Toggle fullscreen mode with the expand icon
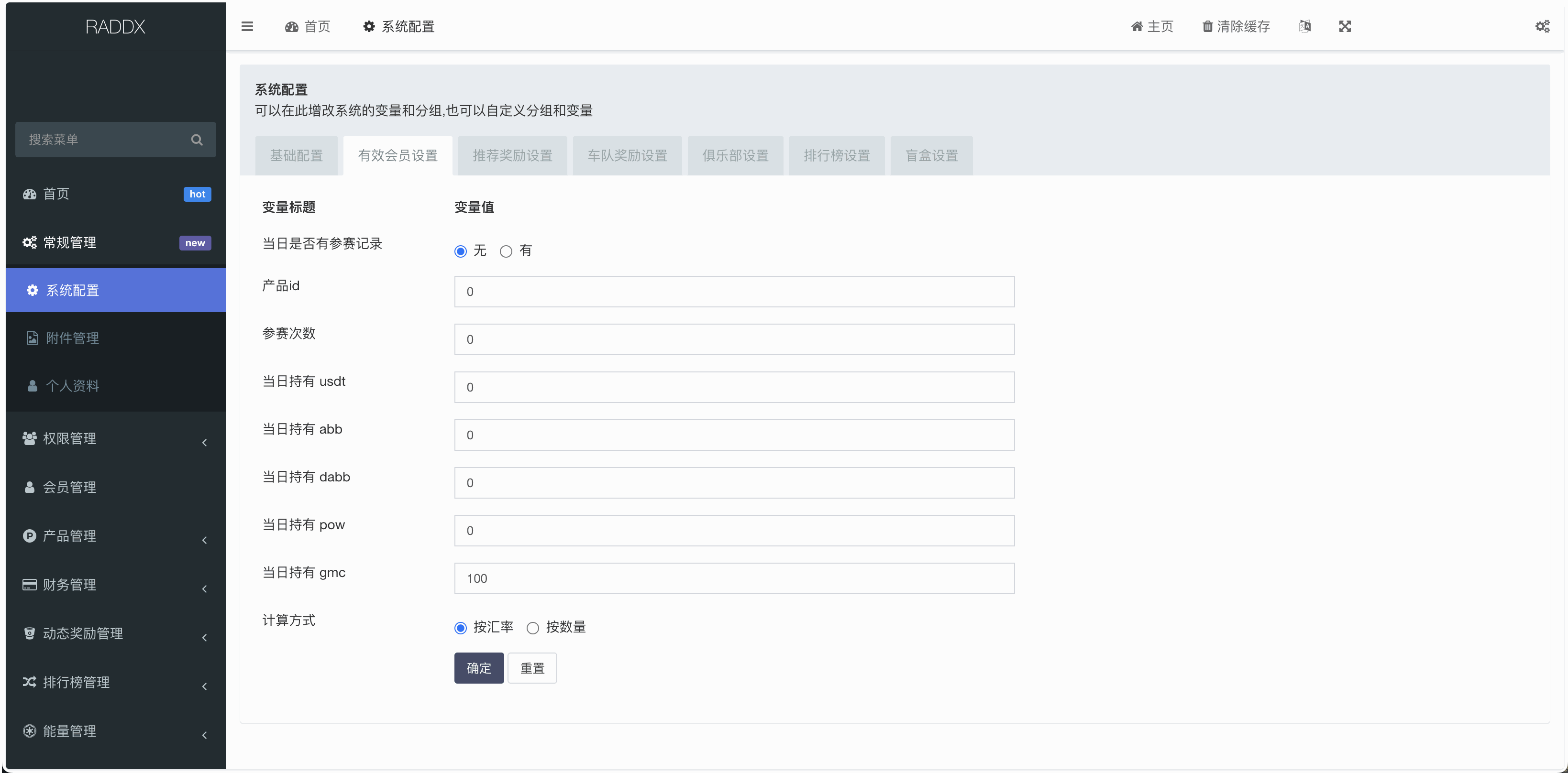Screen dimensions: 1568x773 coord(1345,26)
